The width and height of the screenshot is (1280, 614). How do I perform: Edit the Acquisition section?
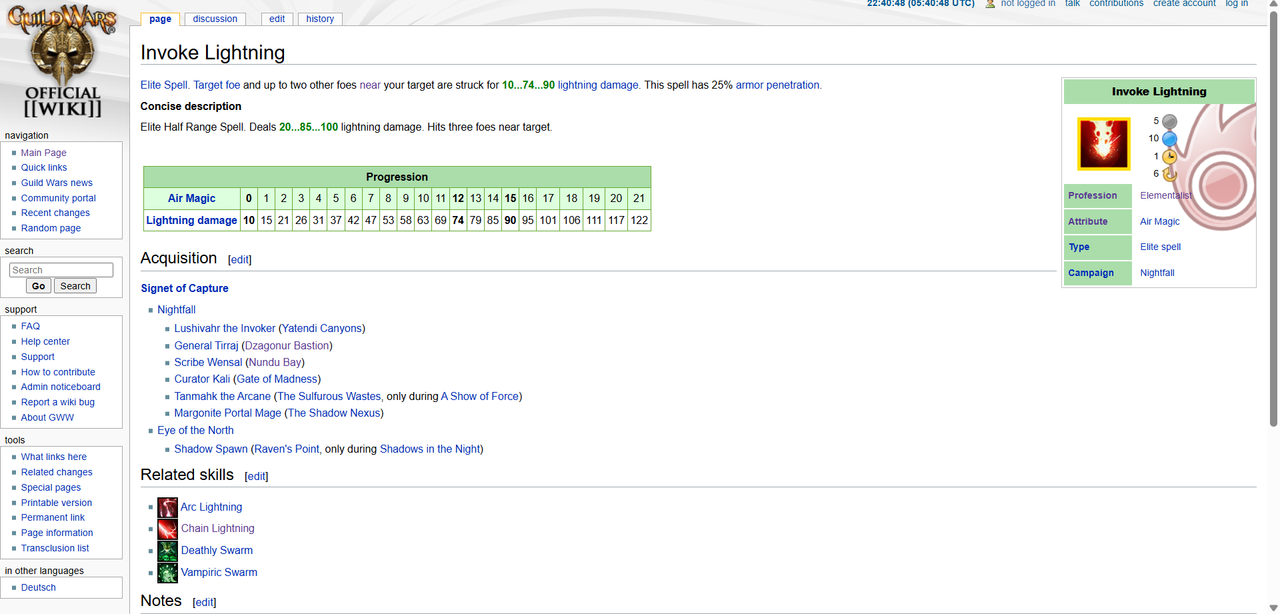coord(240,260)
